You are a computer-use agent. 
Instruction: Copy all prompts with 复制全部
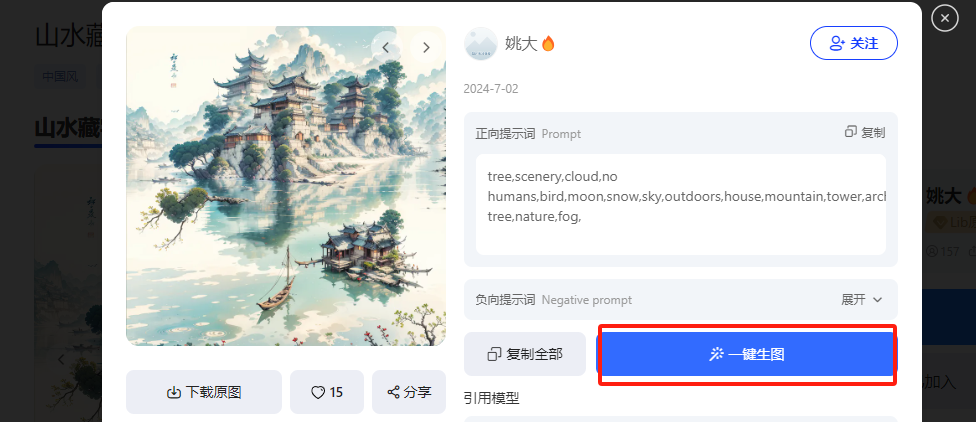pyautogui.click(x=525, y=354)
